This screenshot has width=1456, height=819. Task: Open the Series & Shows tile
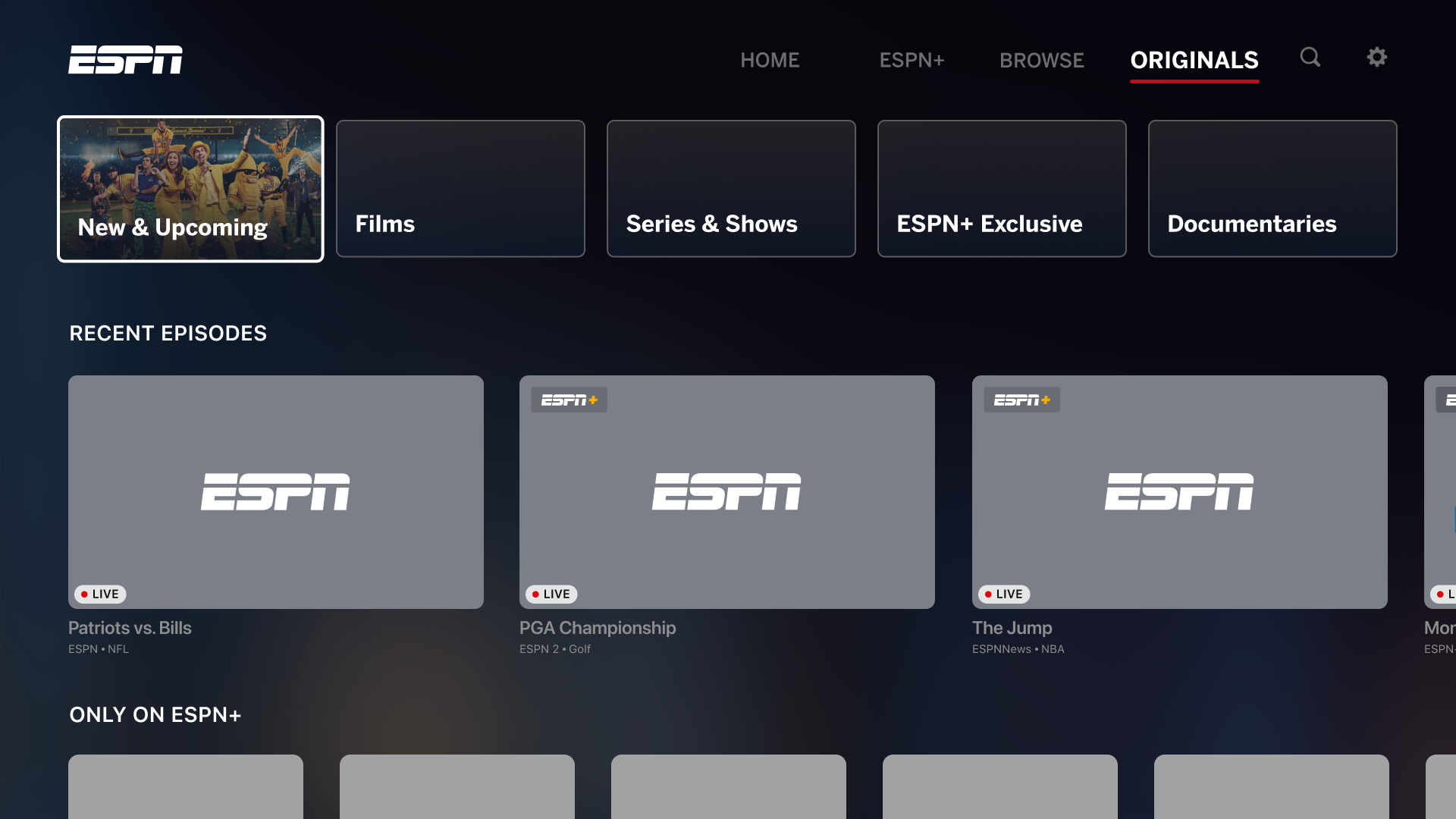[x=731, y=189]
